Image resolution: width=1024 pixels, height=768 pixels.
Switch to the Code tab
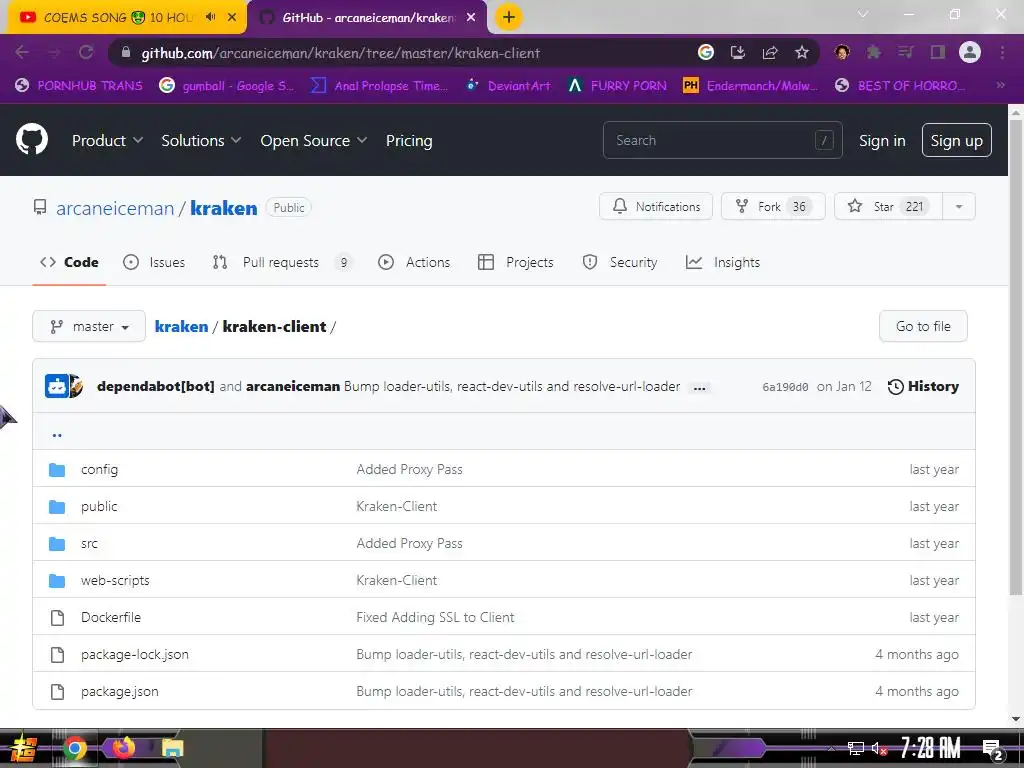tap(69, 262)
